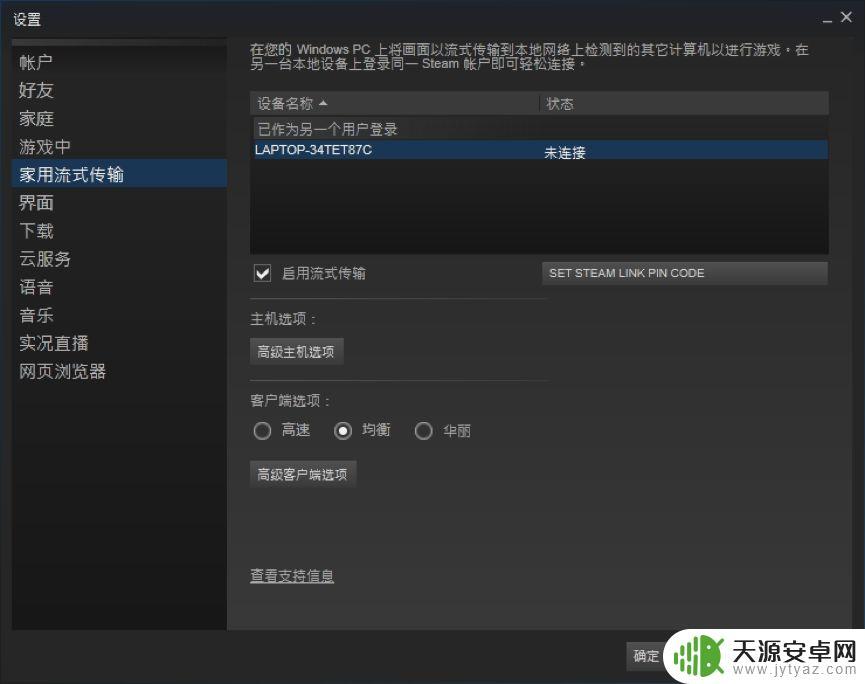Screen dimensions: 865x684
Task: Open the 语音 settings section
Action: (119, 287)
